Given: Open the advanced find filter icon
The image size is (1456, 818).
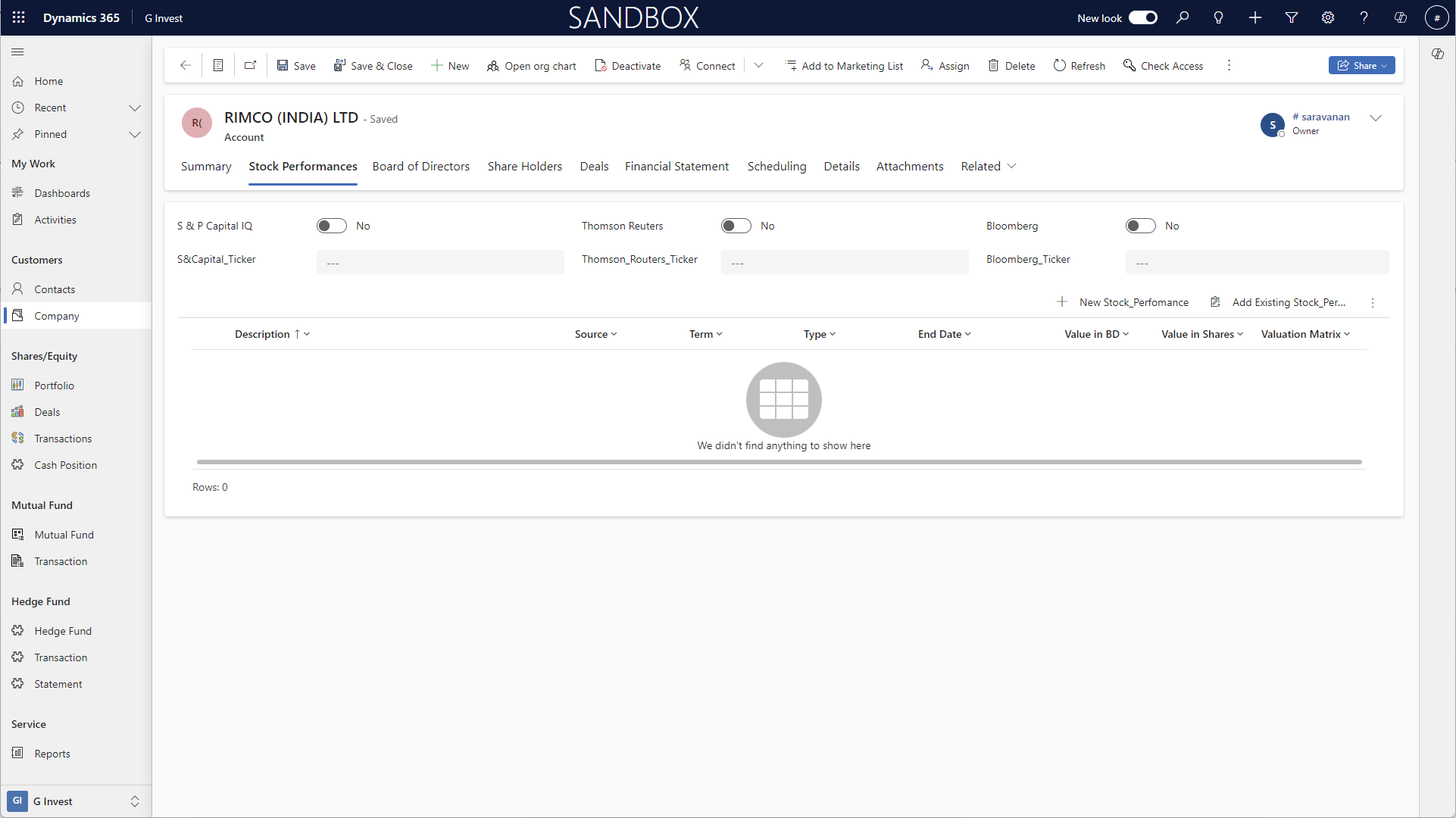Looking at the screenshot, I should coord(1292,17).
